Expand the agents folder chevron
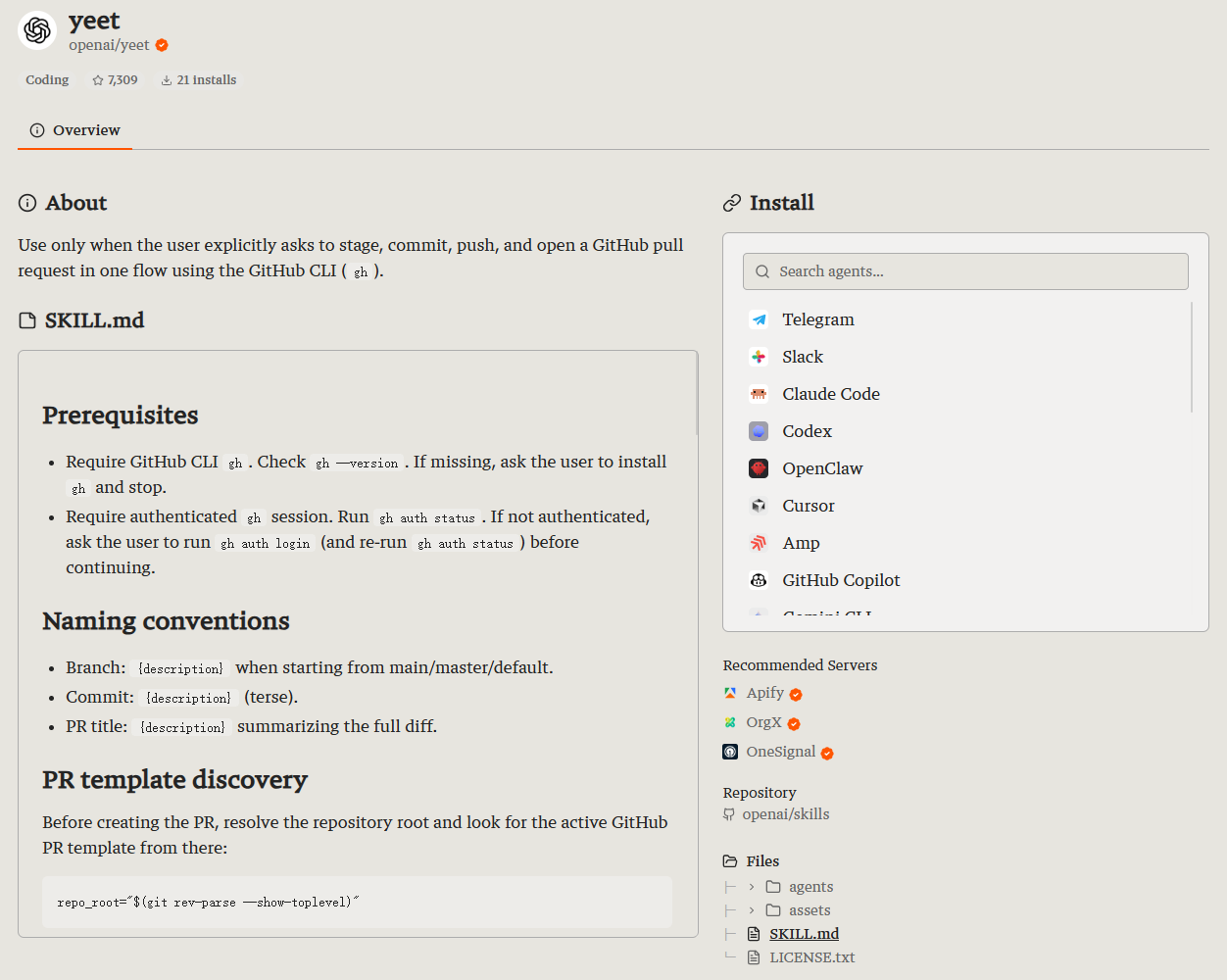Screen dimensions: 1227x980 click(752, 887)
